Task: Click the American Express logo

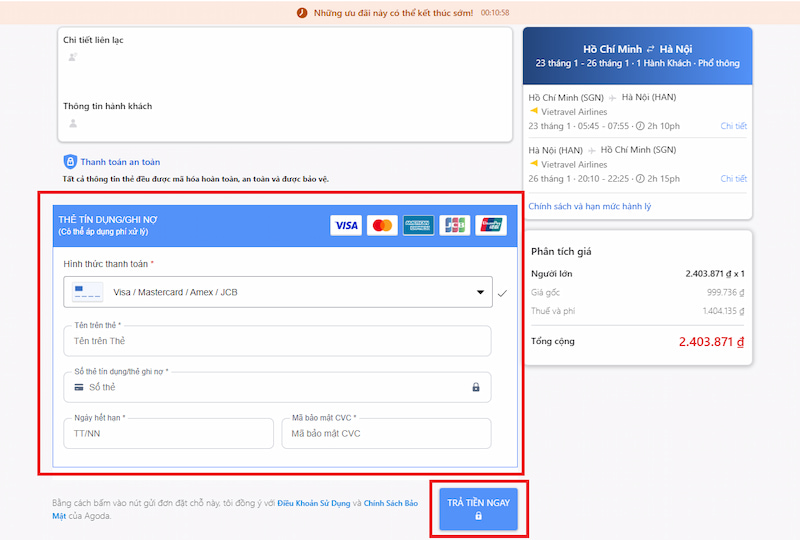Action: point(418,225)
